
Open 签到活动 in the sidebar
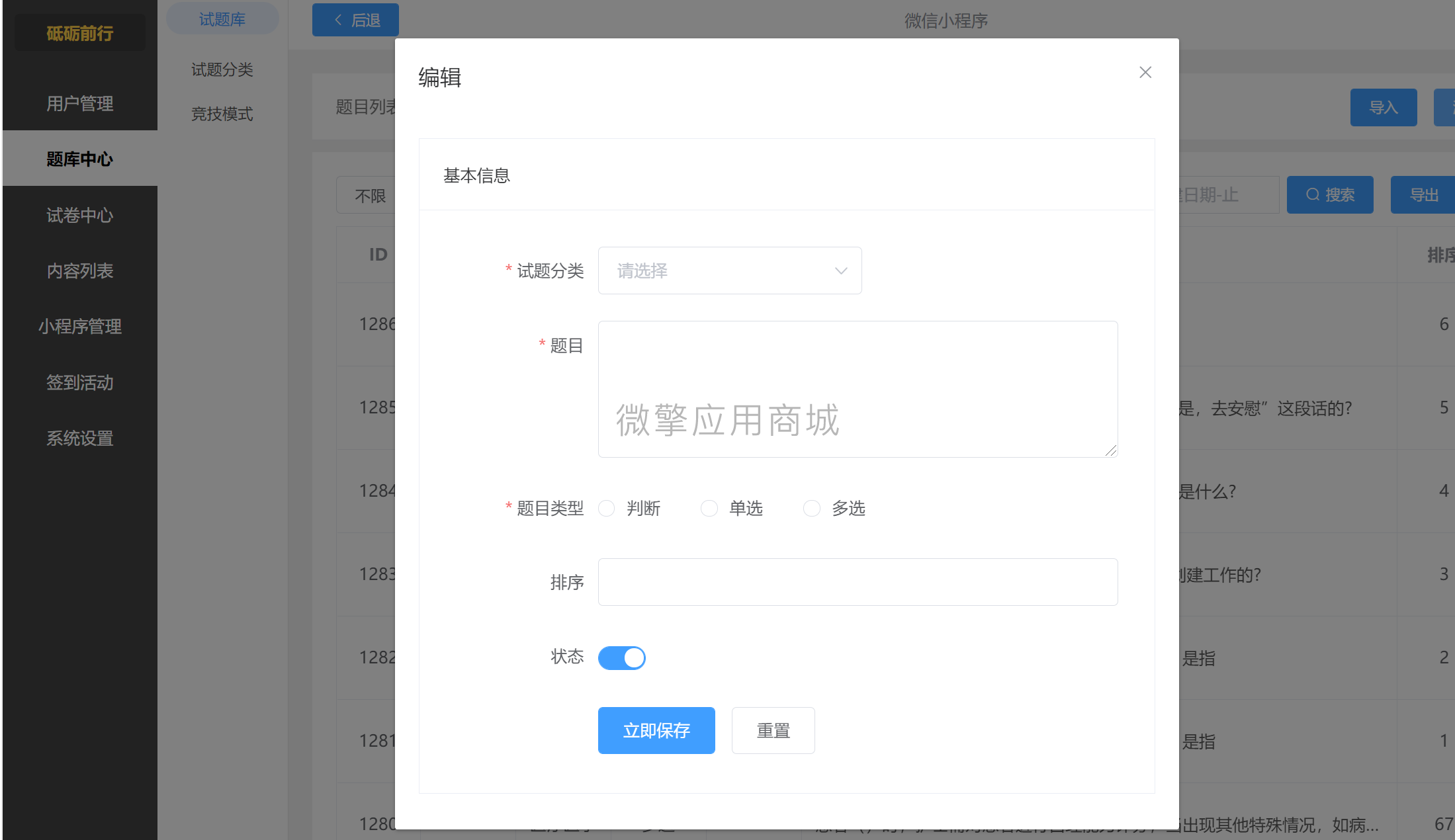(80, 382)
